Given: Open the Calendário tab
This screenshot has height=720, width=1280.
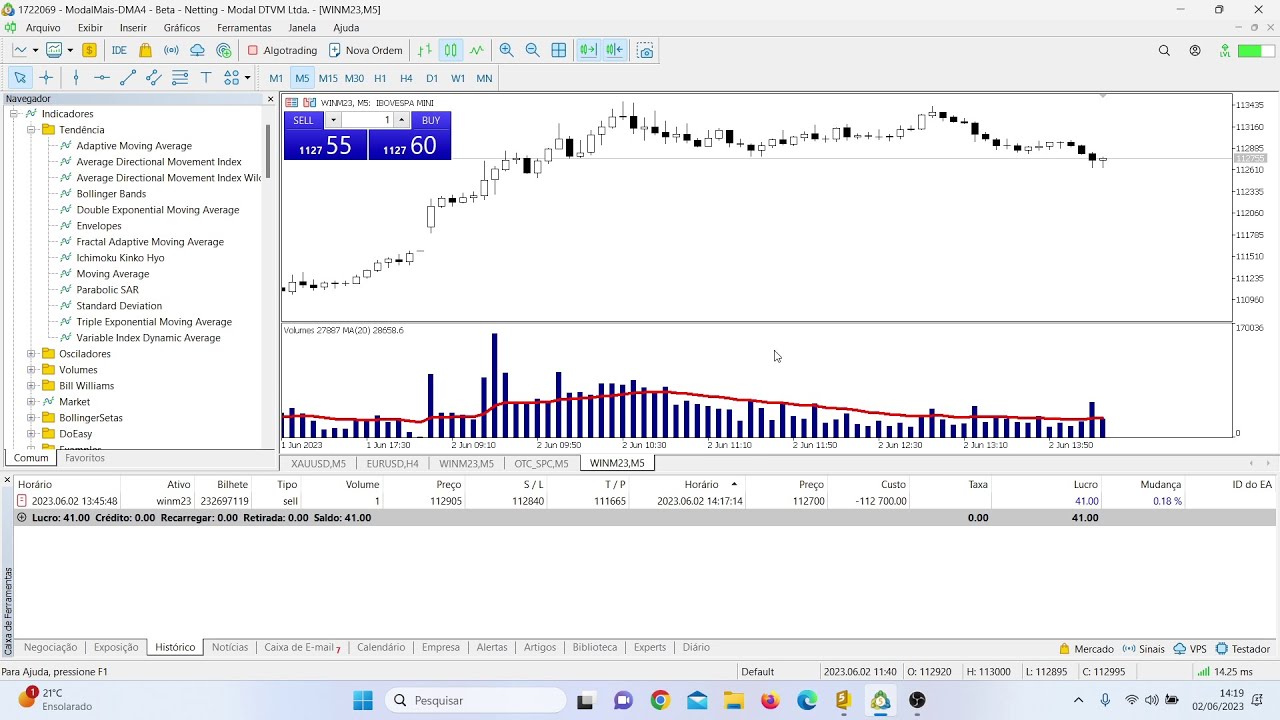Looking at the screenshot, I should 381,647.
